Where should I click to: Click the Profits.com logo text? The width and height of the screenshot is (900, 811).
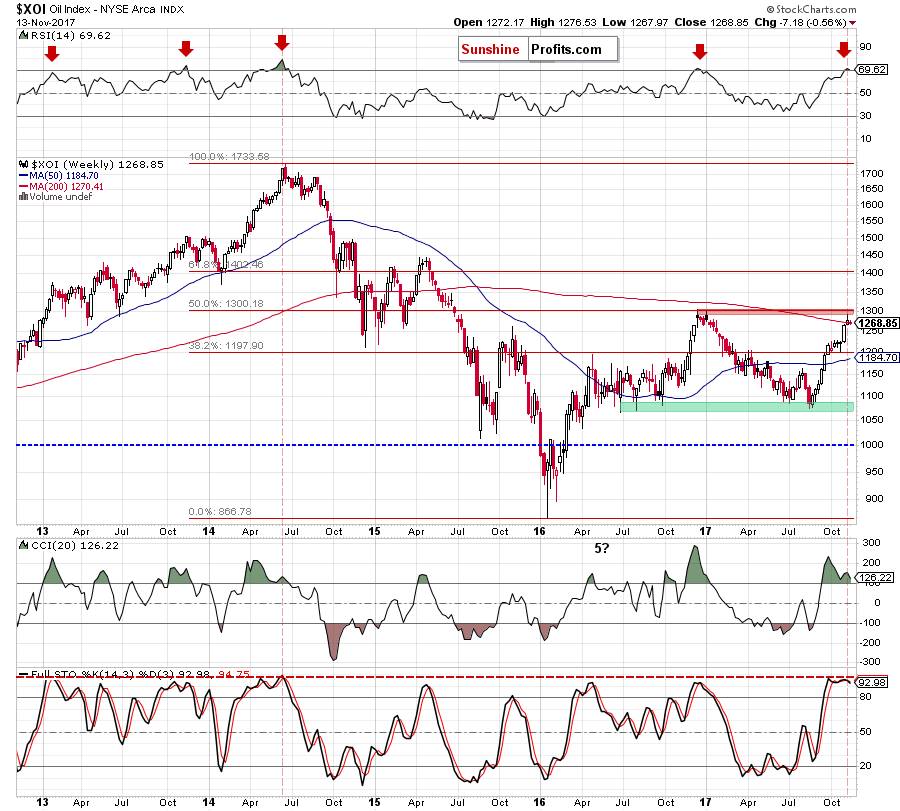click(566, 49)
